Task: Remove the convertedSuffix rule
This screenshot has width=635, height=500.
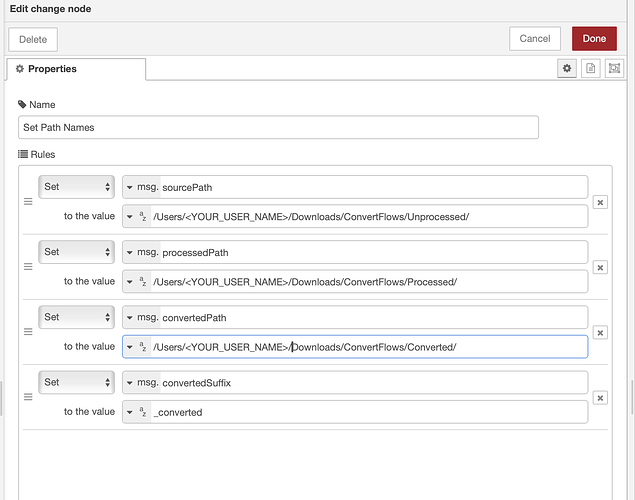Action: [600, 397]
